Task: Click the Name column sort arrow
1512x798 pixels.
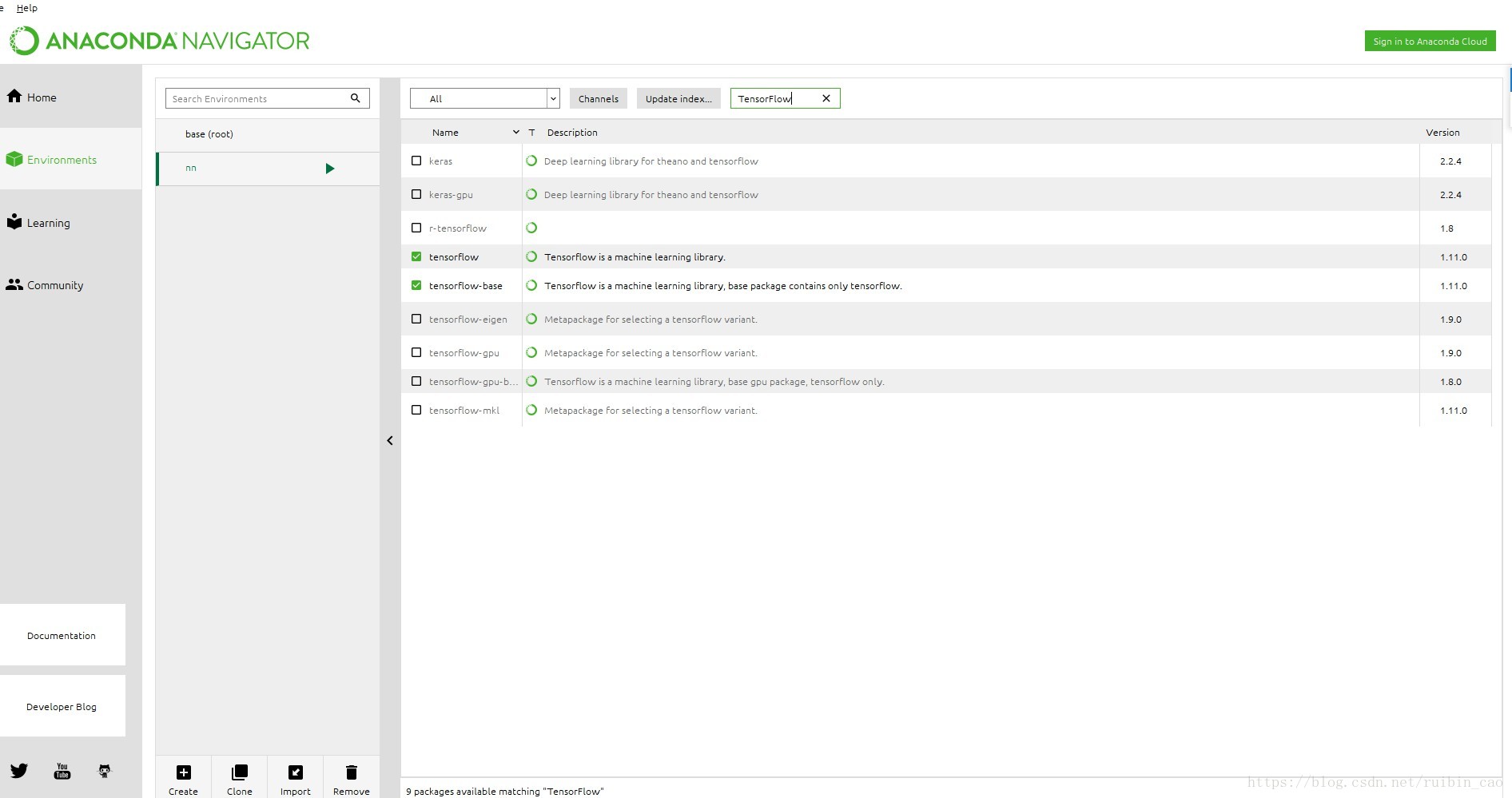Action: [516, 132]
